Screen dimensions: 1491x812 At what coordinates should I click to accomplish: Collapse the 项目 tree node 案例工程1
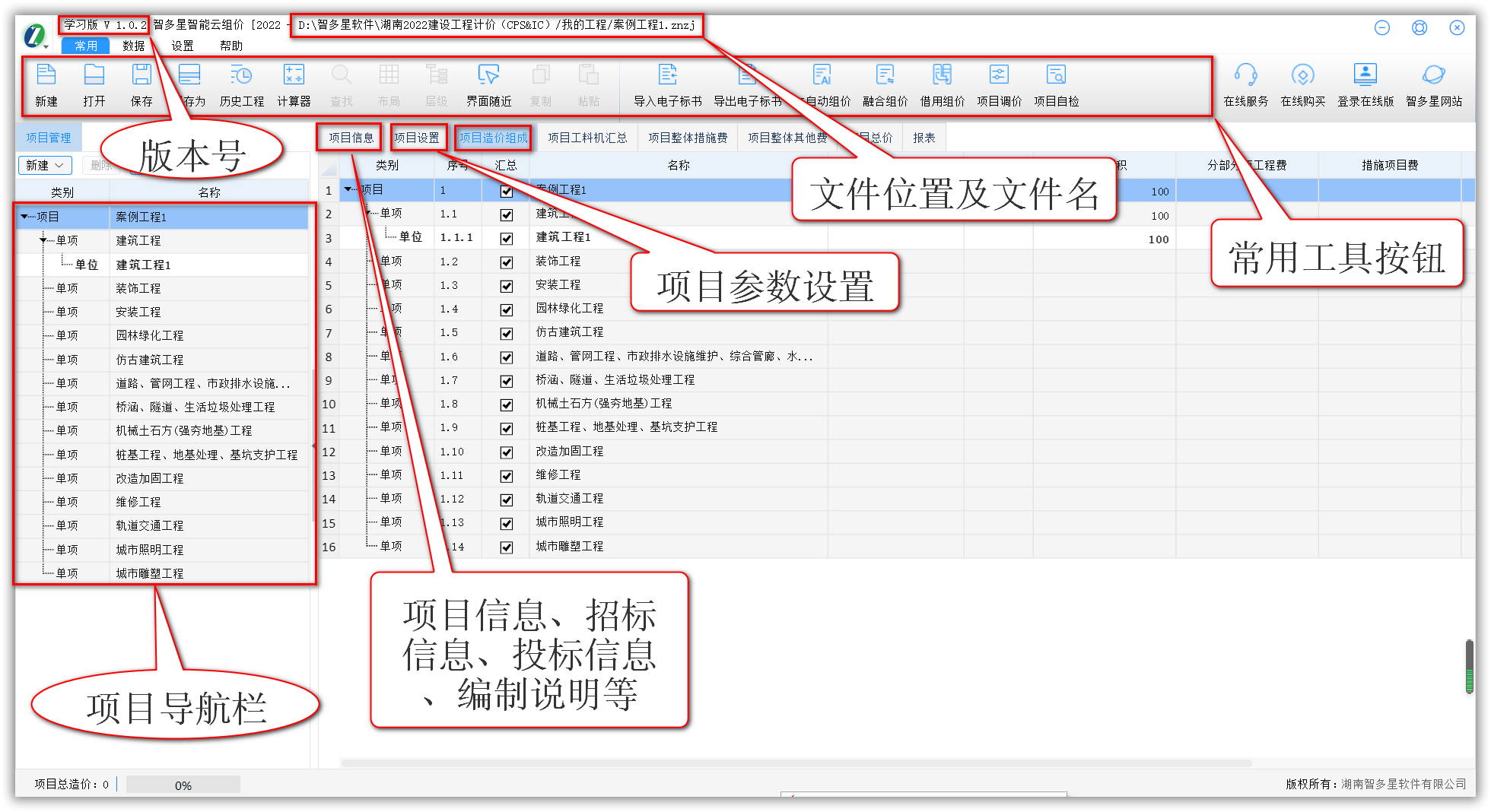[24, 217]
